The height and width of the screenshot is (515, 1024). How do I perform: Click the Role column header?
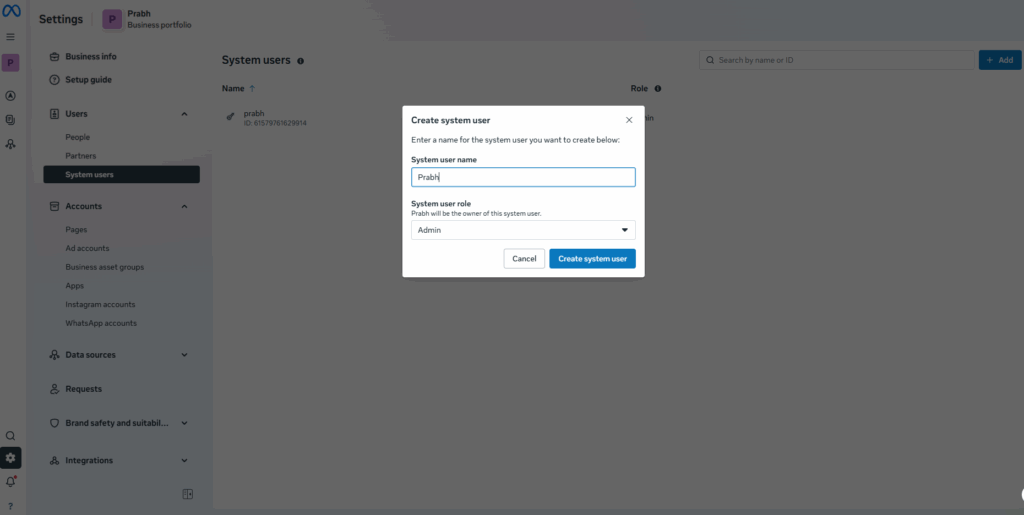coord(639,88)
